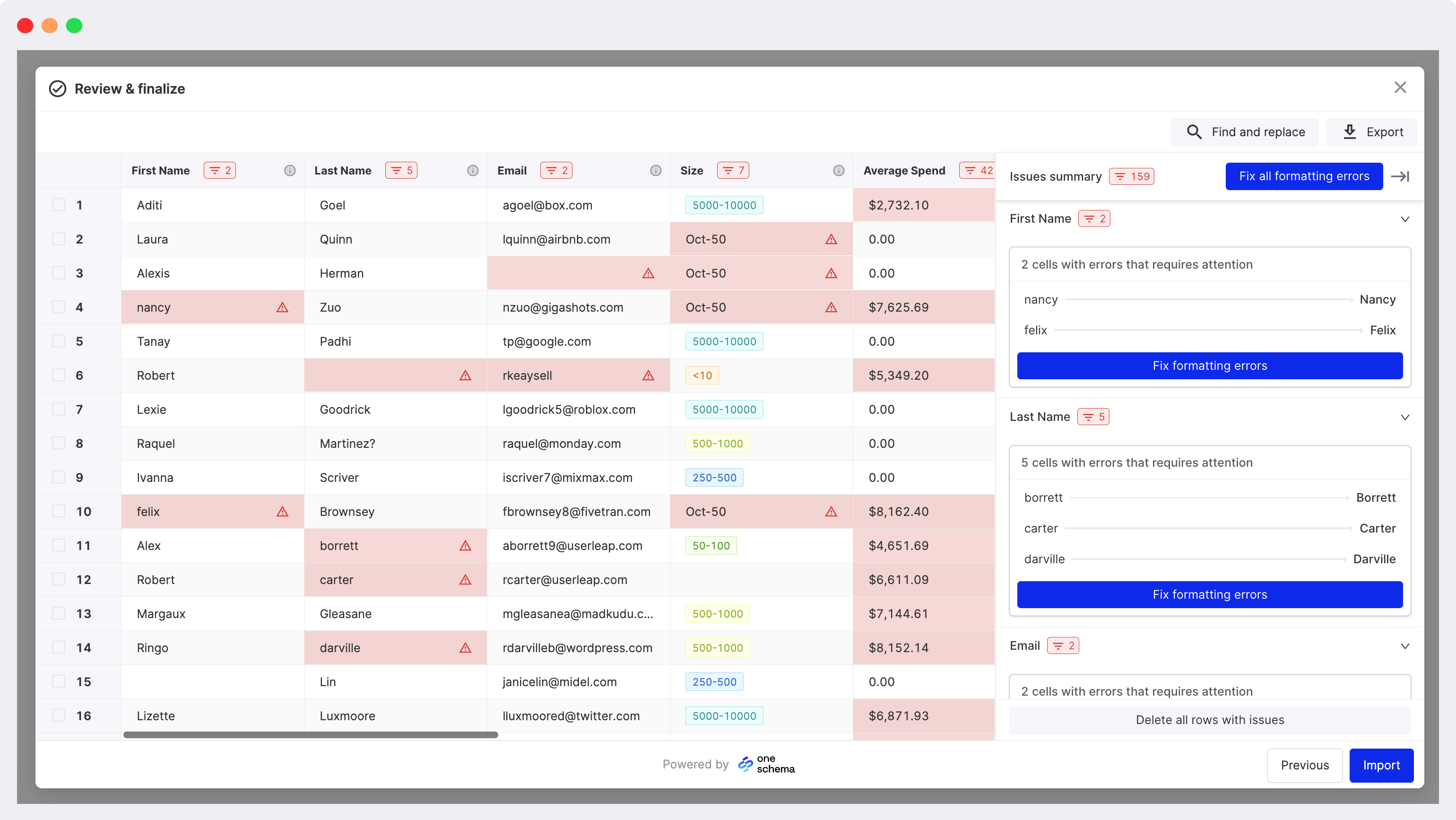Image resolution: width=1456 pixels, height=820 pixels.
Task: Click the warning icon in the nancy cell
Action: coord(283,308)
